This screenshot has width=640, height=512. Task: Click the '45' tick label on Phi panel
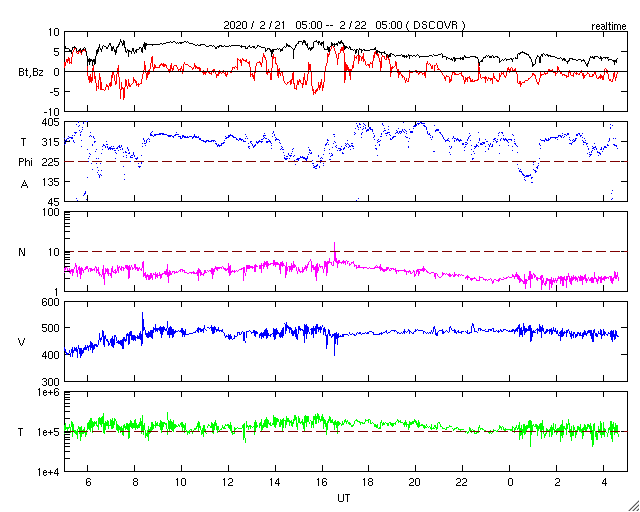tap(54, 202)
